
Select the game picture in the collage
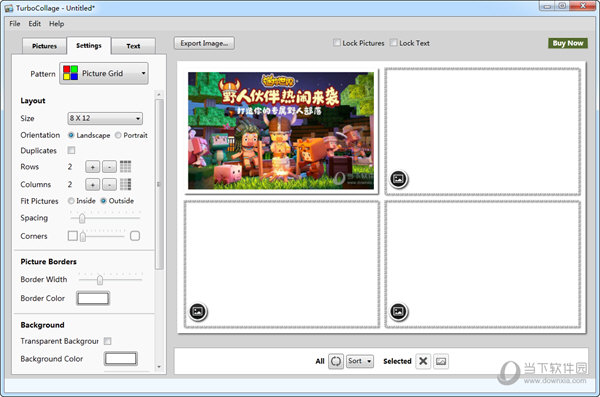coord(281,131)
